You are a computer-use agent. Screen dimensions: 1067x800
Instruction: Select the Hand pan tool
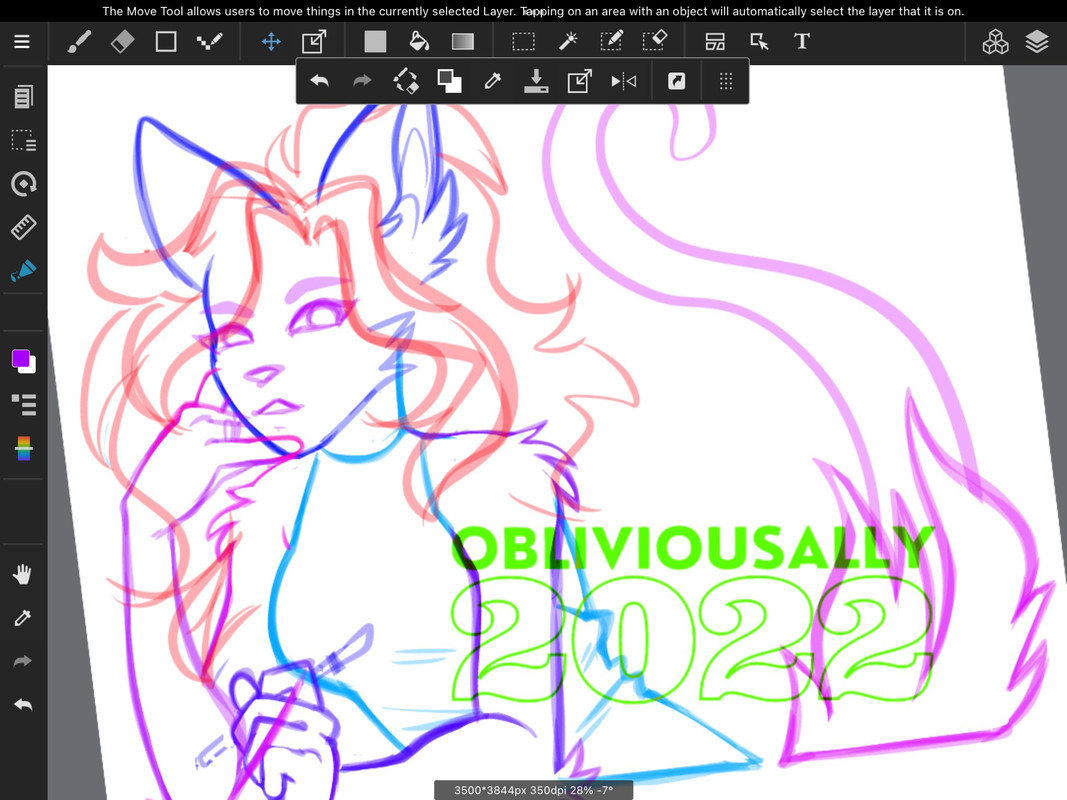tap(22, 575)
